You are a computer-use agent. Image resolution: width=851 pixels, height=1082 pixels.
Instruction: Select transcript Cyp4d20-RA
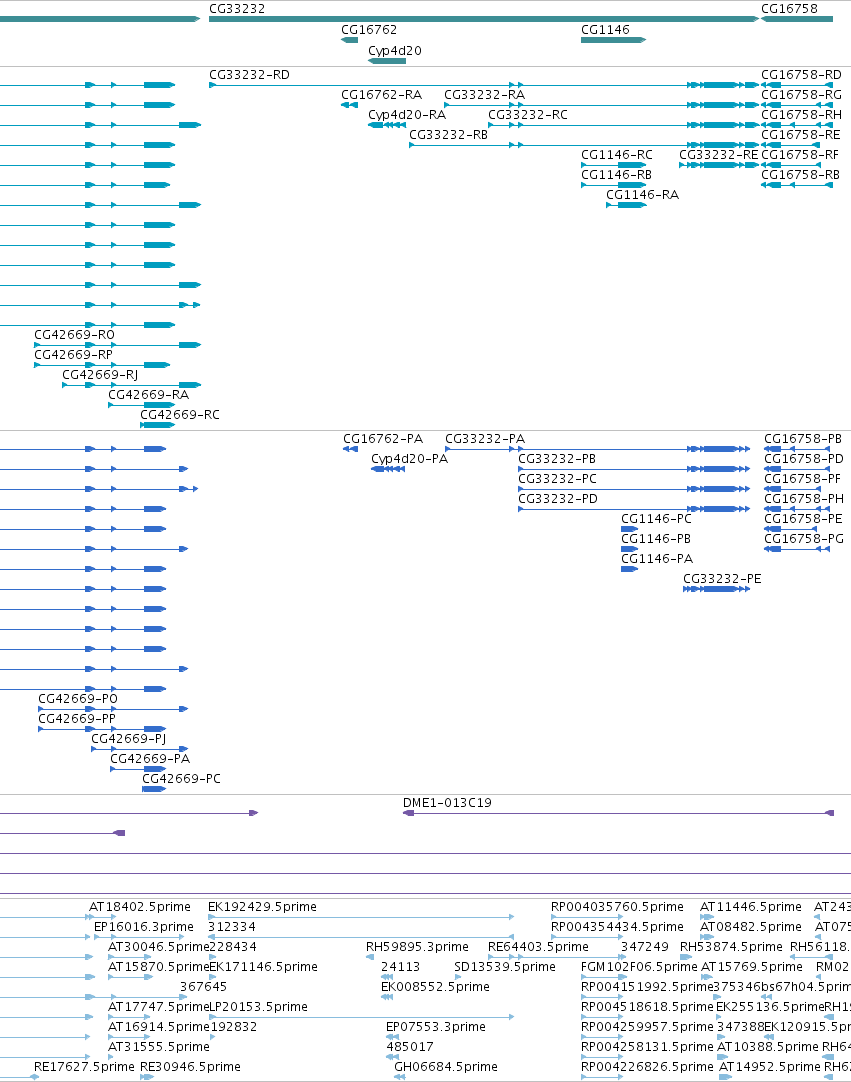(x=407, y=115)
